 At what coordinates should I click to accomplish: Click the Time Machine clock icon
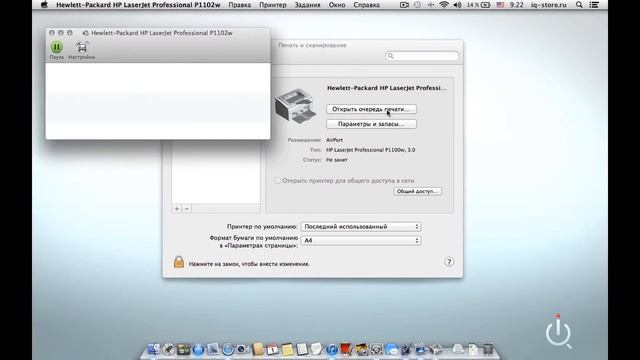(x=417, y=5)
